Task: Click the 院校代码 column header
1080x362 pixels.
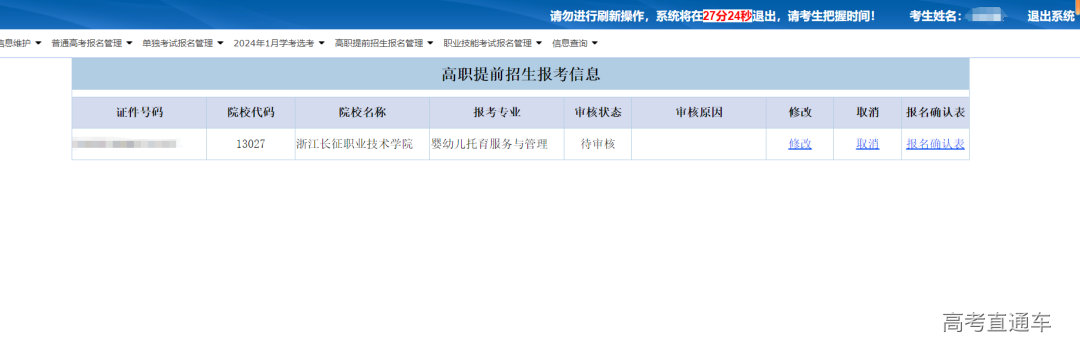Action: [251, 113]
